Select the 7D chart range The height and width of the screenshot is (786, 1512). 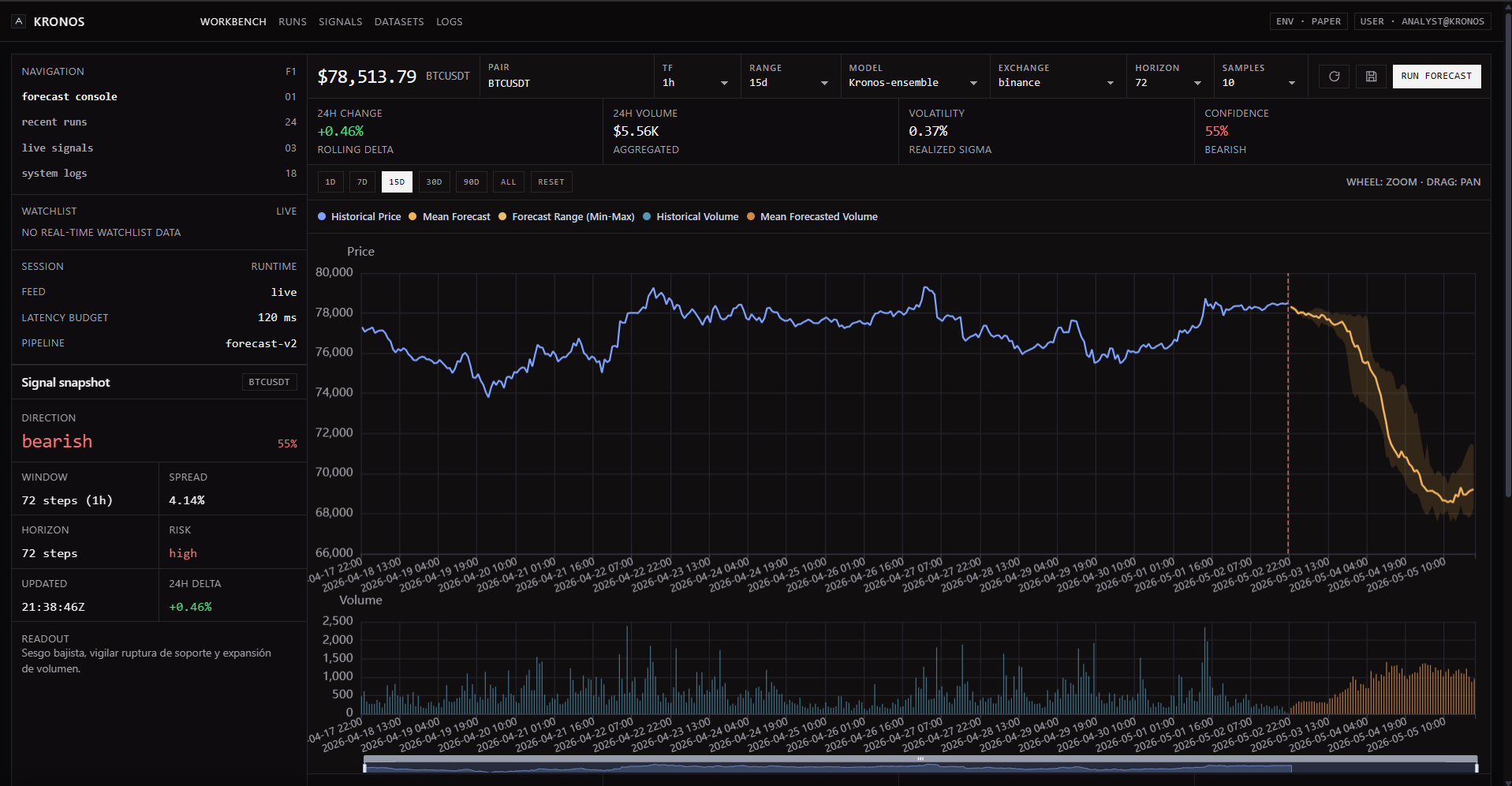(x=362, y=182)
